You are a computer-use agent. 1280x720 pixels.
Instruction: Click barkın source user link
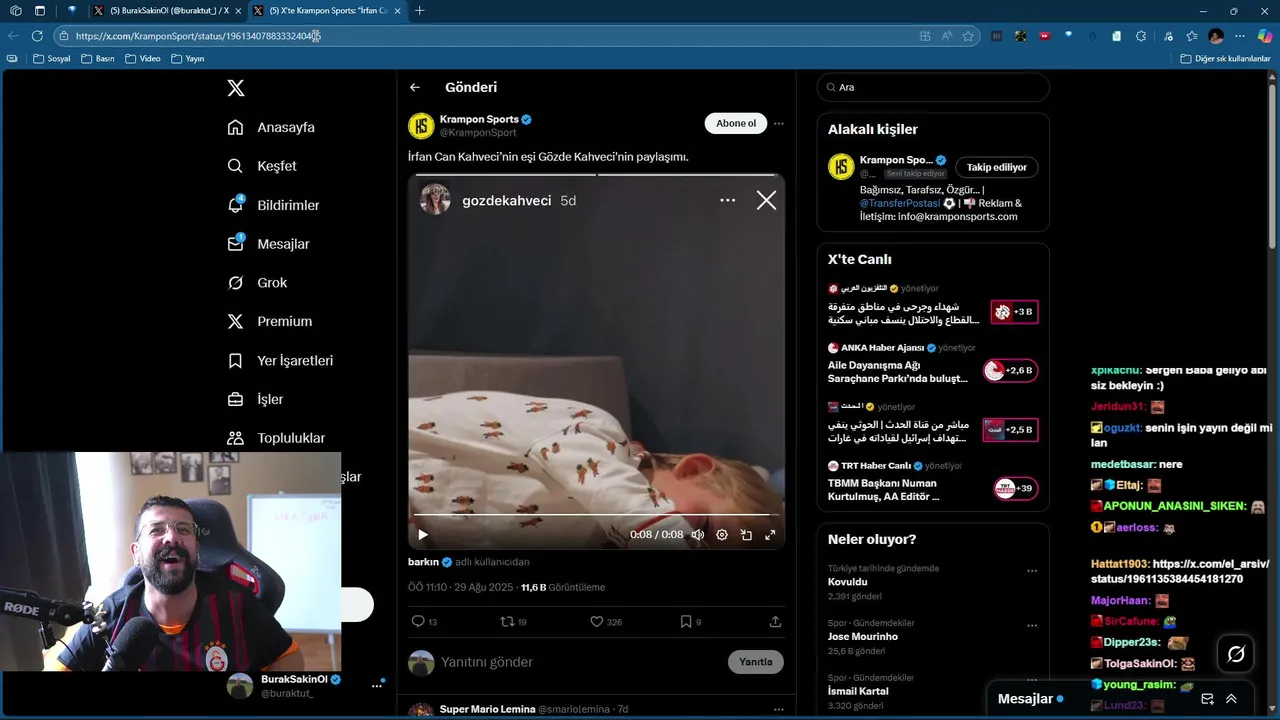[424, 562]
